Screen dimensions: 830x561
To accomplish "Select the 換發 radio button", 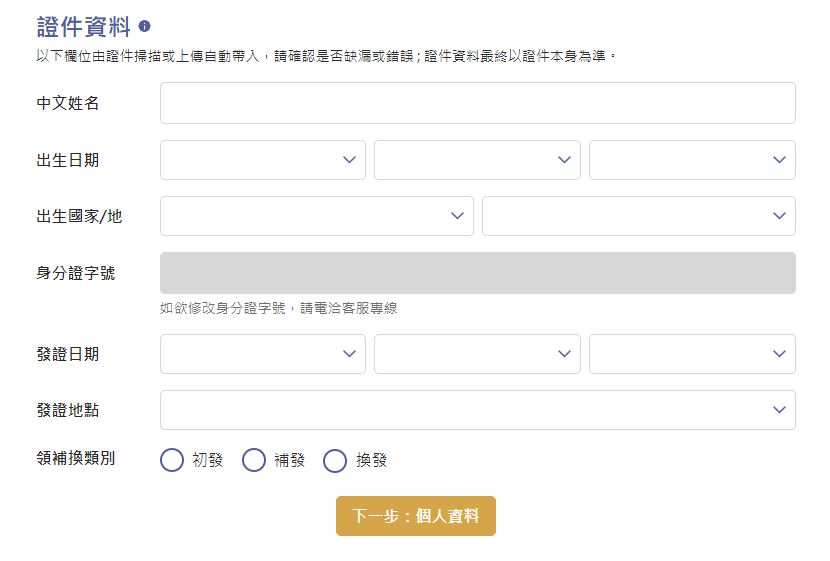I will tap(335, 460).
